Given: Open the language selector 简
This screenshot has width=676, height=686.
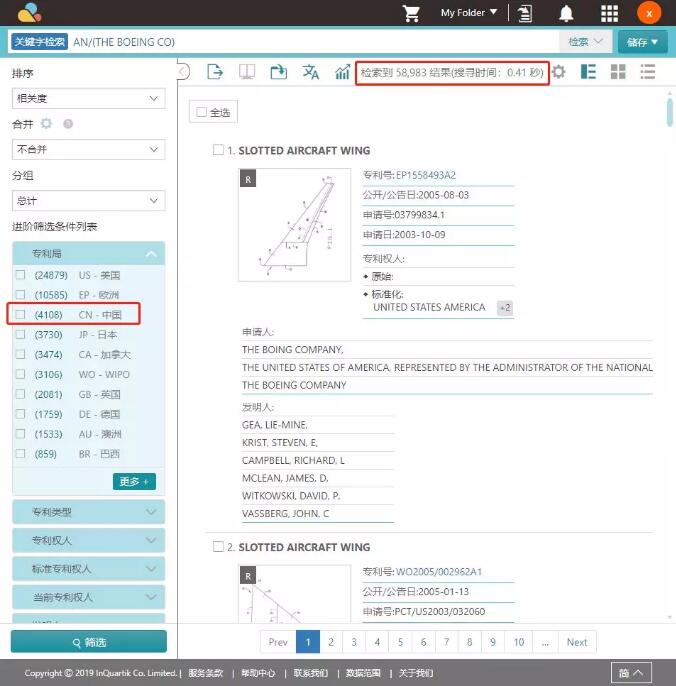Looking at the screenshot, I should (631, 672).
